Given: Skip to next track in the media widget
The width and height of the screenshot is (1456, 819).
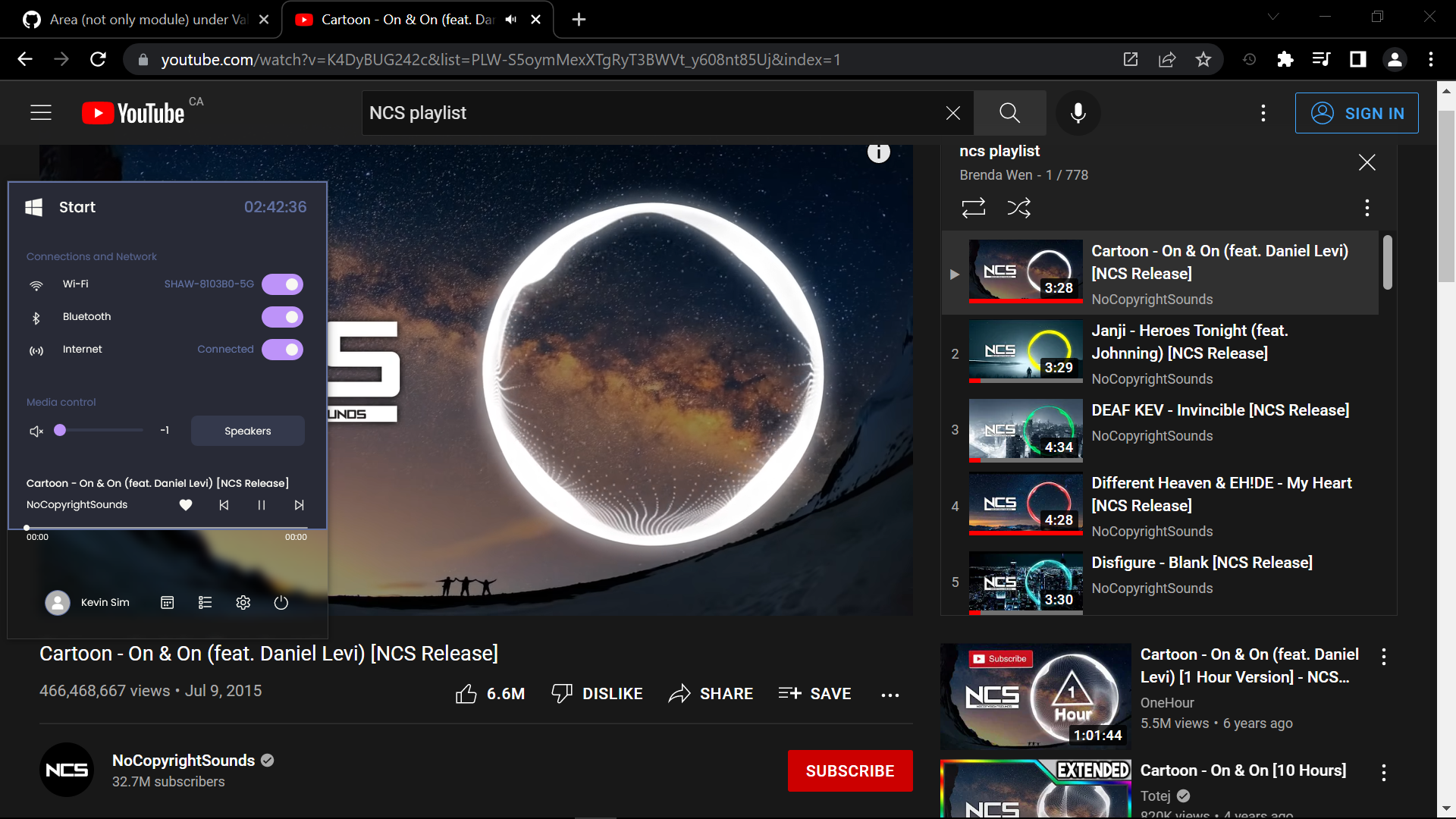Looking at the screenshot, I should [300, 505].
